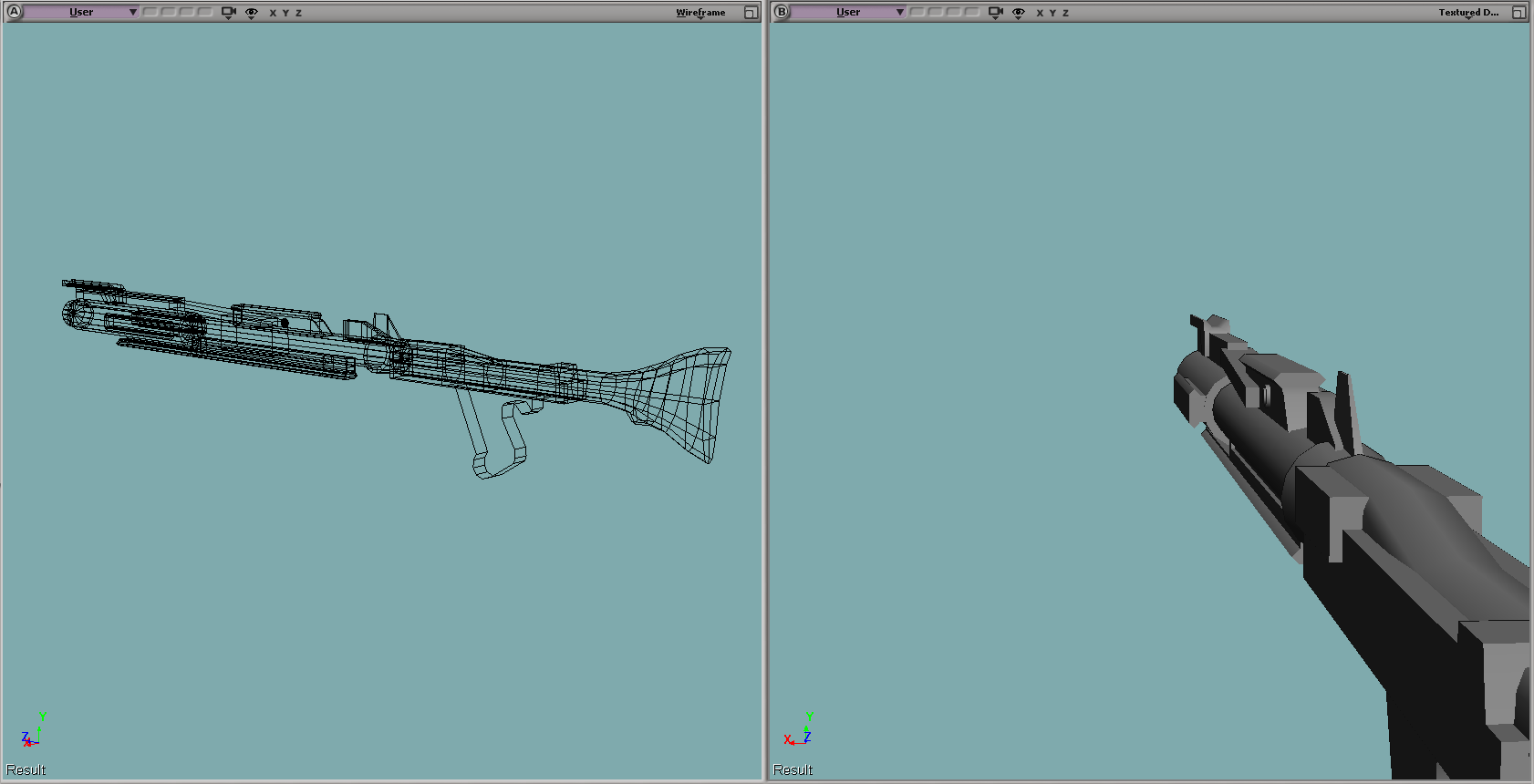Click the XYZ axis gizmo in viewport A
Viewport: 1534px width, 784px height.
tap(33, 730)
